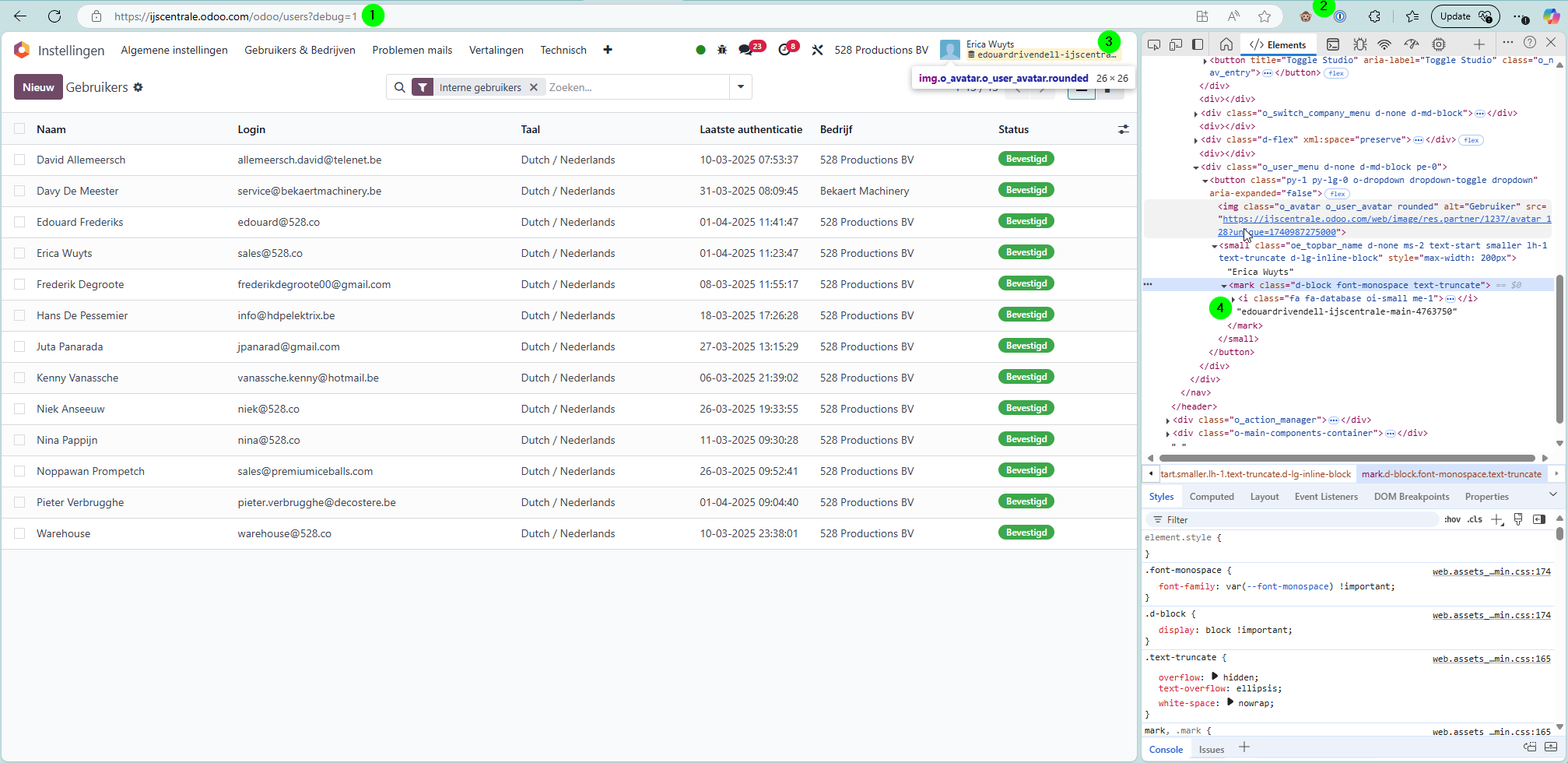Expand the overflow hidden shorthand triangle
Viewport: 1568px width, 763px height.
(x=1215, y=676)
